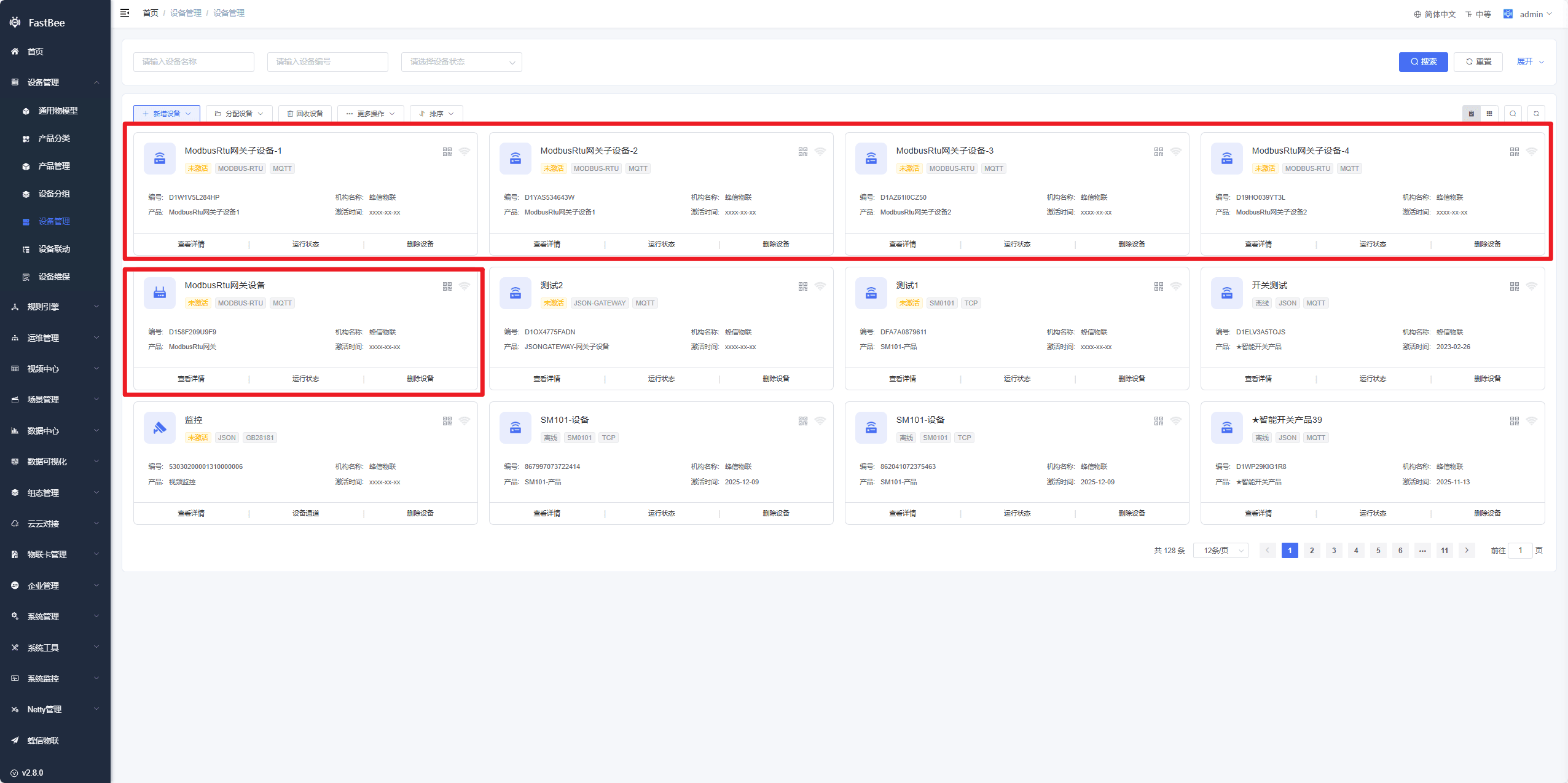Click 重置 reset button
The image size is (1568, 783).
pyautogui.click(x=1478, y=62)
